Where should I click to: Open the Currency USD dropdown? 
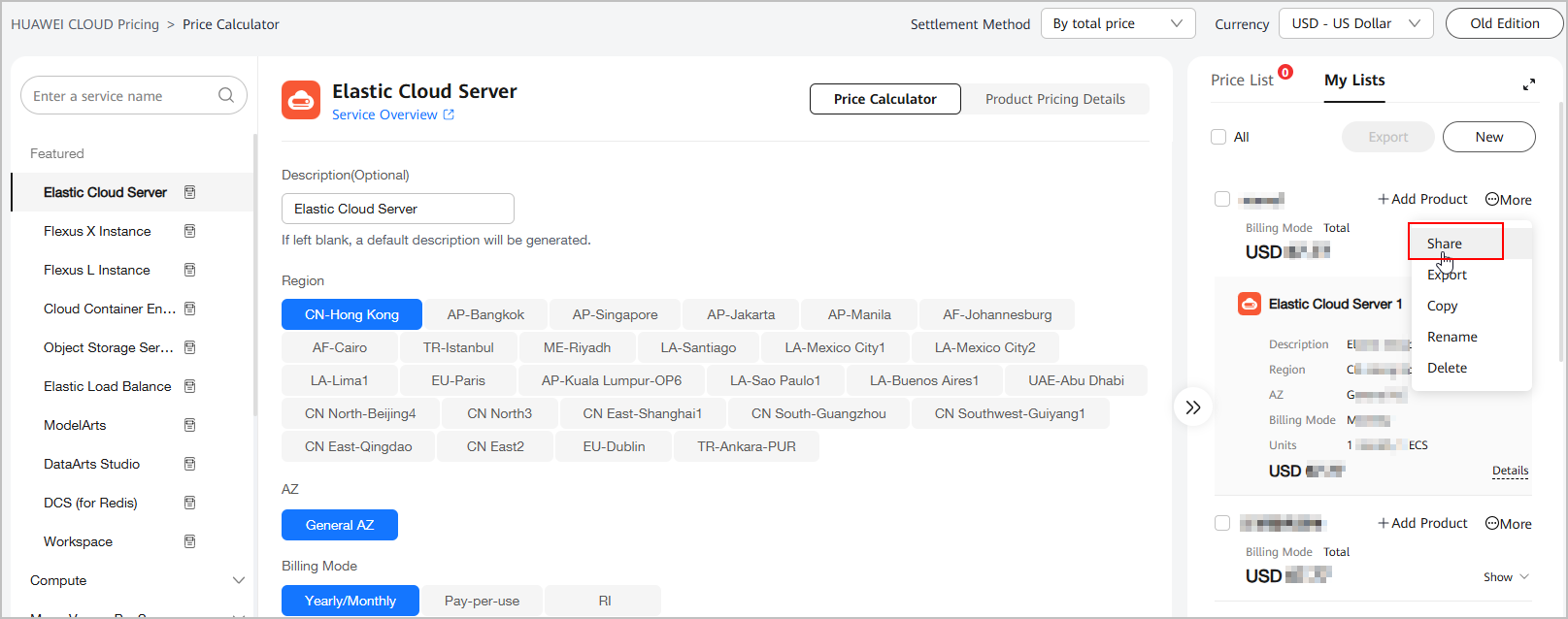pyautogui.click(x=1355, y=23)
